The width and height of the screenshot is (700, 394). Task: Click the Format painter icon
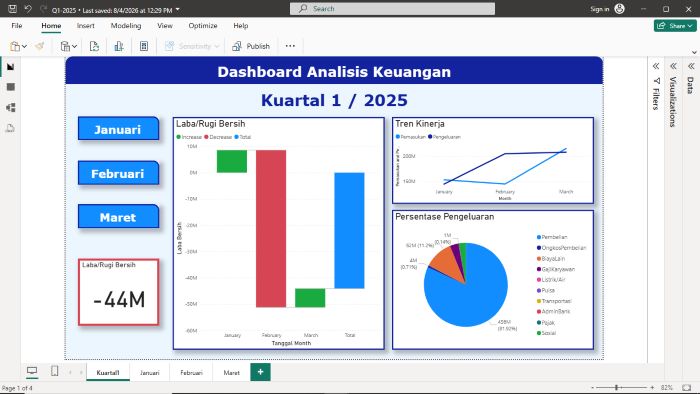pos(40,46)
